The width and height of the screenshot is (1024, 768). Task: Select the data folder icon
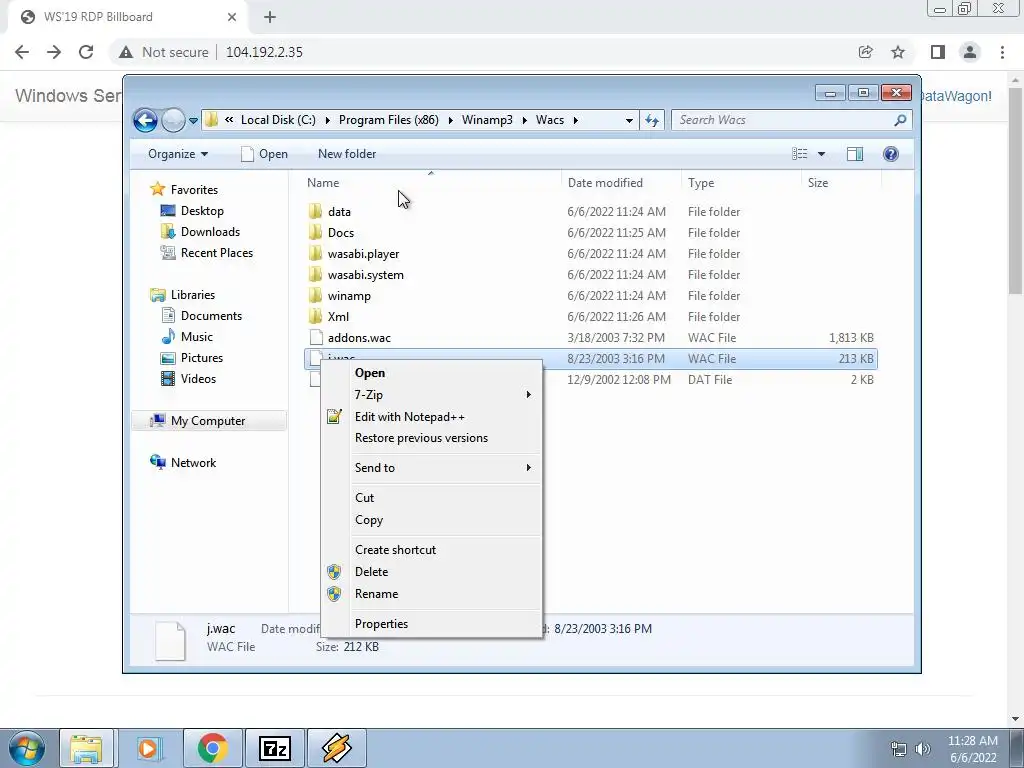coord(315,212)
